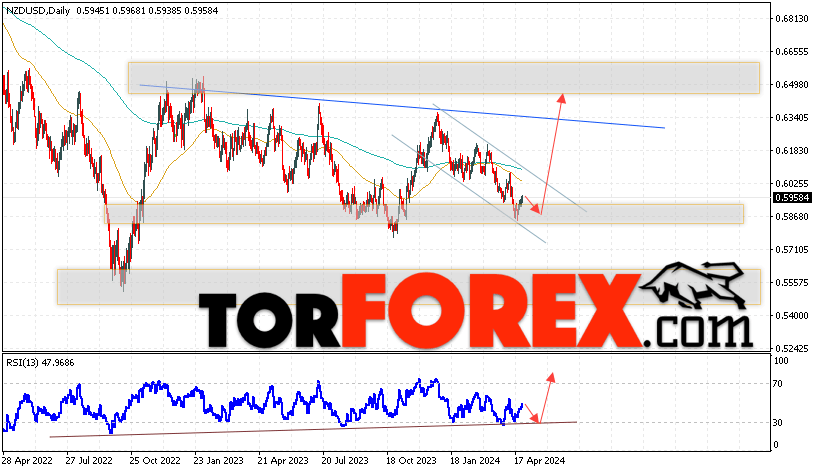Select the blue descending trendline on chart
This screenshot has width=816, height=472.
click(x=402, y=106)
